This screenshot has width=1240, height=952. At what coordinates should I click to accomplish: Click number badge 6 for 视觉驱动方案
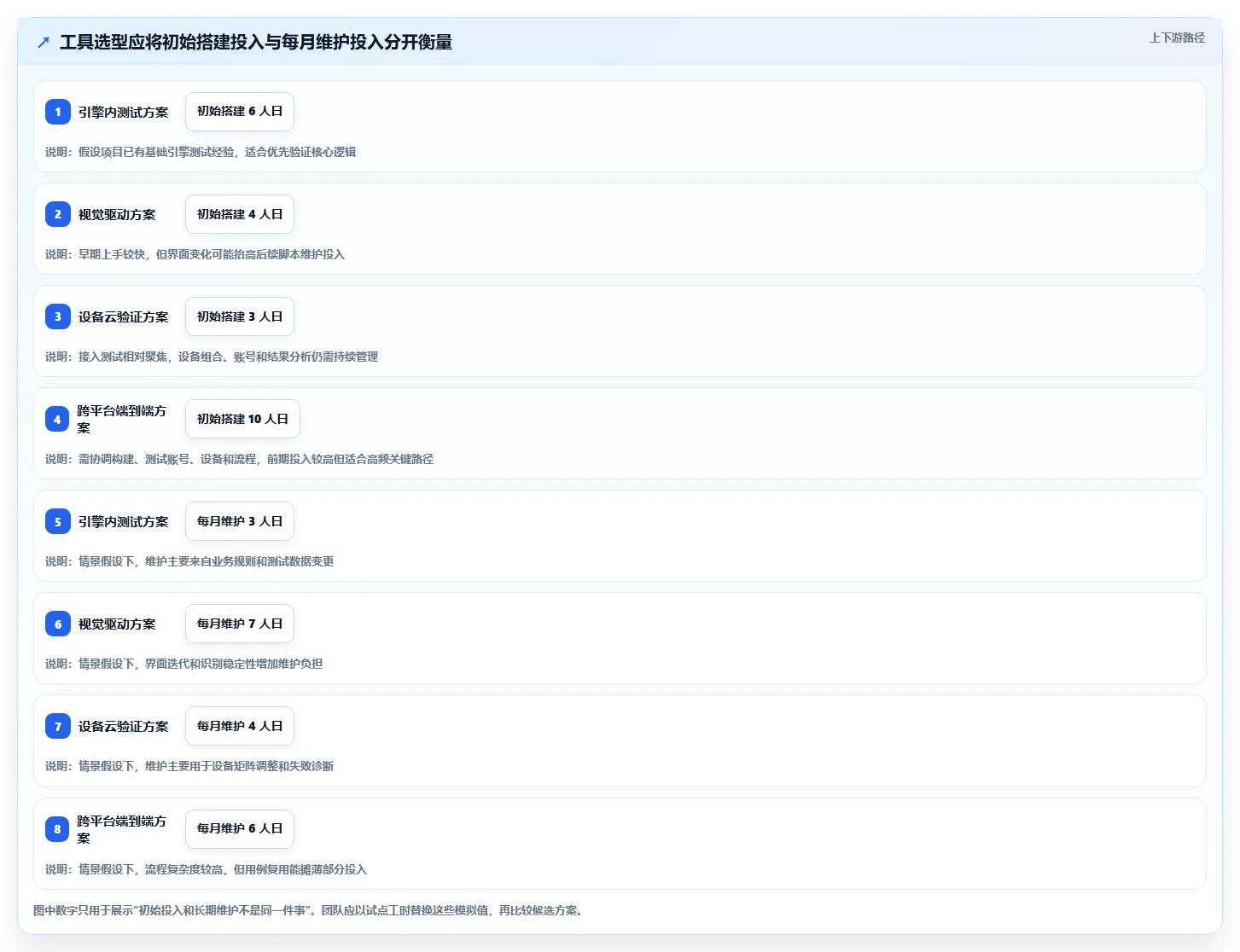(x=58, y=624)
